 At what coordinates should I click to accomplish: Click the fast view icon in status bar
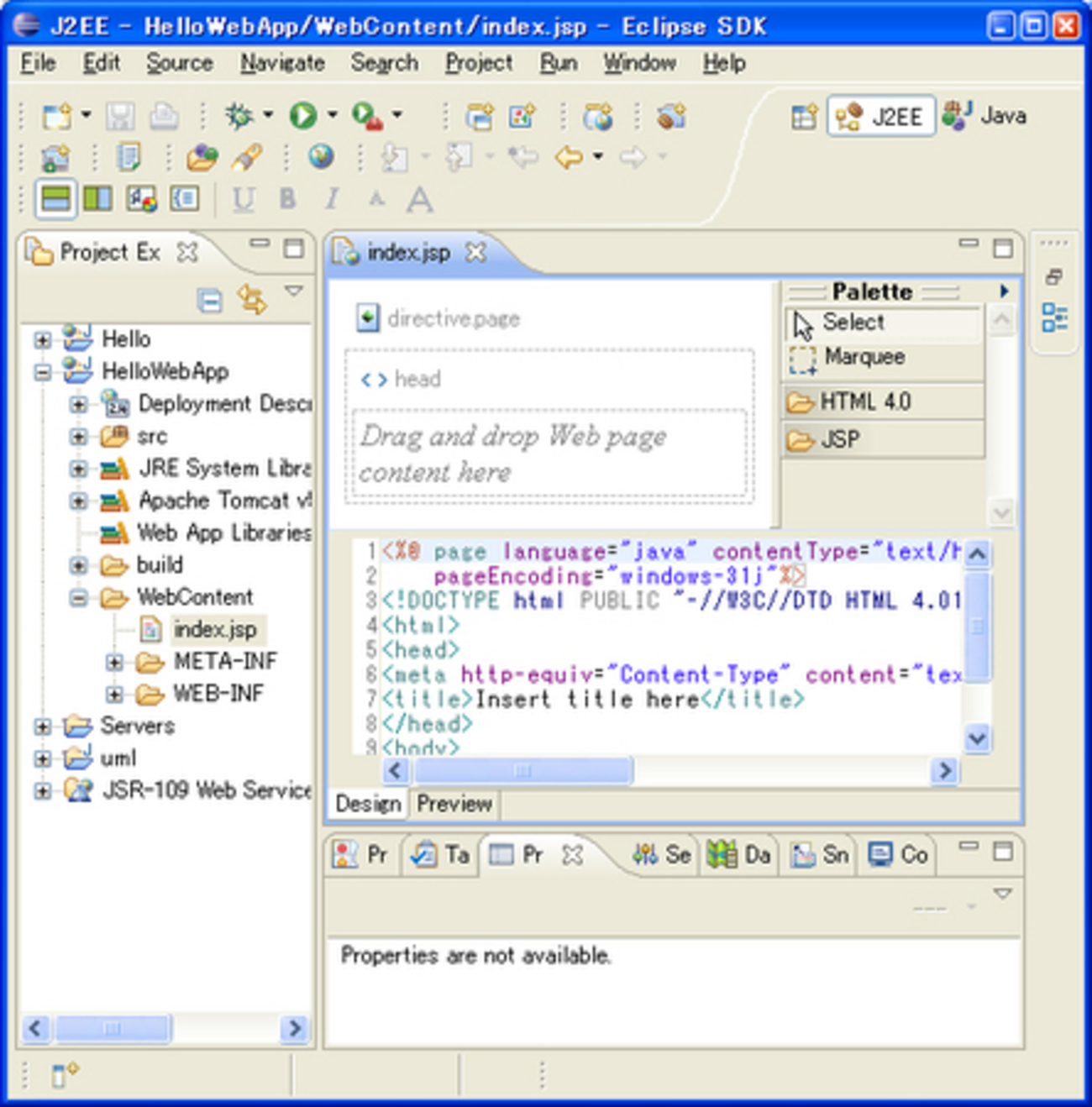(65, 1074)
